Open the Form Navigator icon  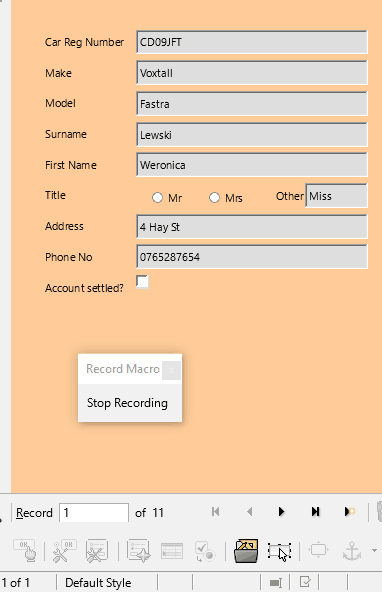(x=138, y=550)
